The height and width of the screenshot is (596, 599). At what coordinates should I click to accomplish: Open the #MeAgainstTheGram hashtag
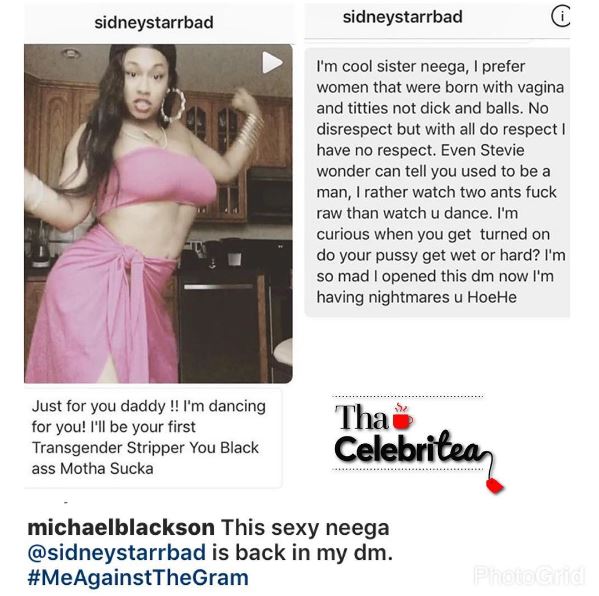click(x=138, y=577)
